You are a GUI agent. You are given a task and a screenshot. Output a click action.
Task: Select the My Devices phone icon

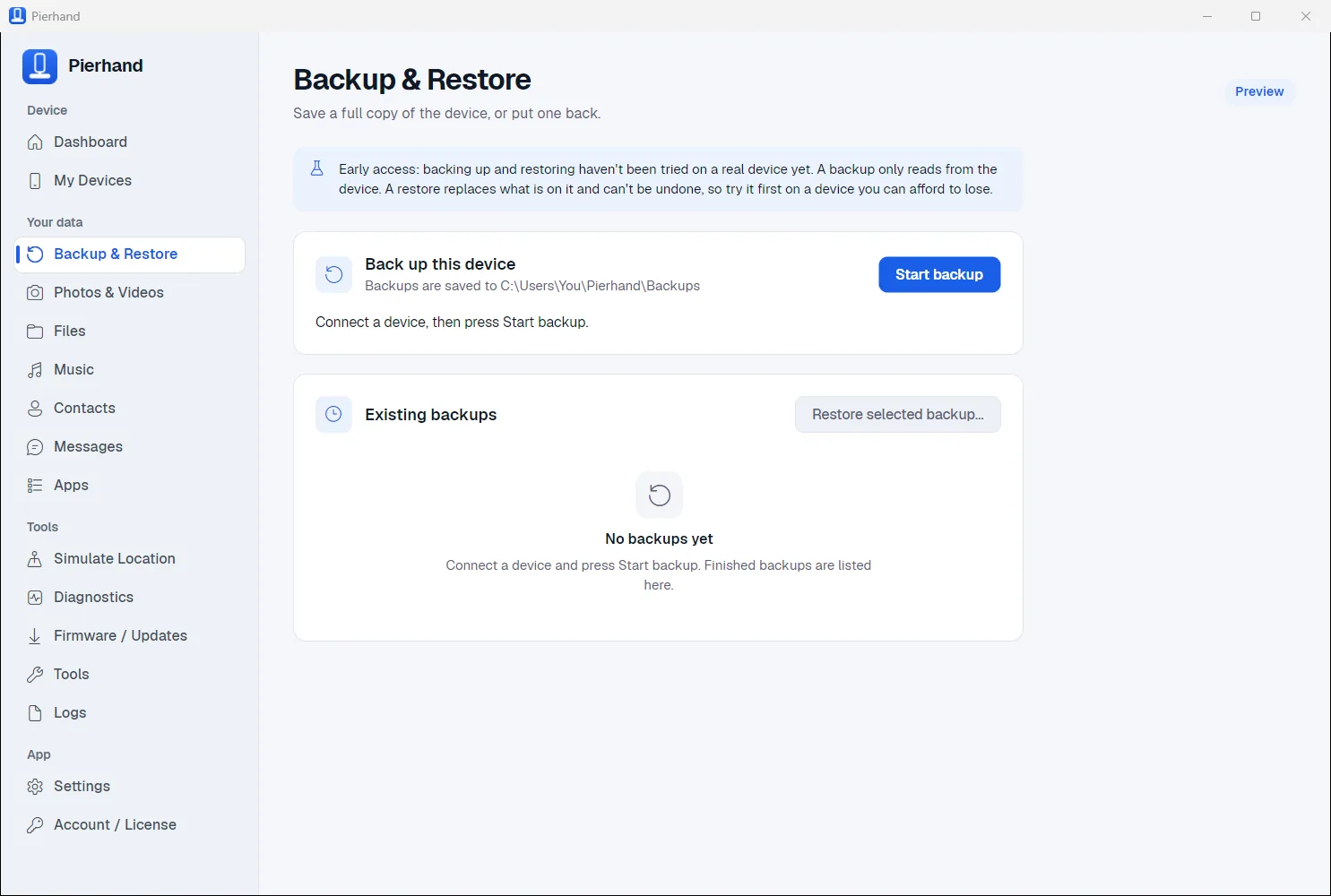pyautogui.click(x=35, y=181)
